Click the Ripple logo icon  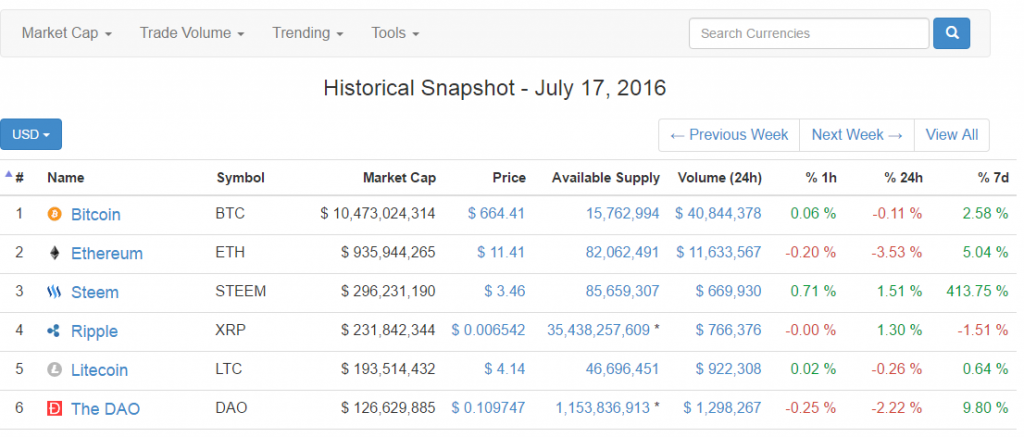(x=54, y=331)
